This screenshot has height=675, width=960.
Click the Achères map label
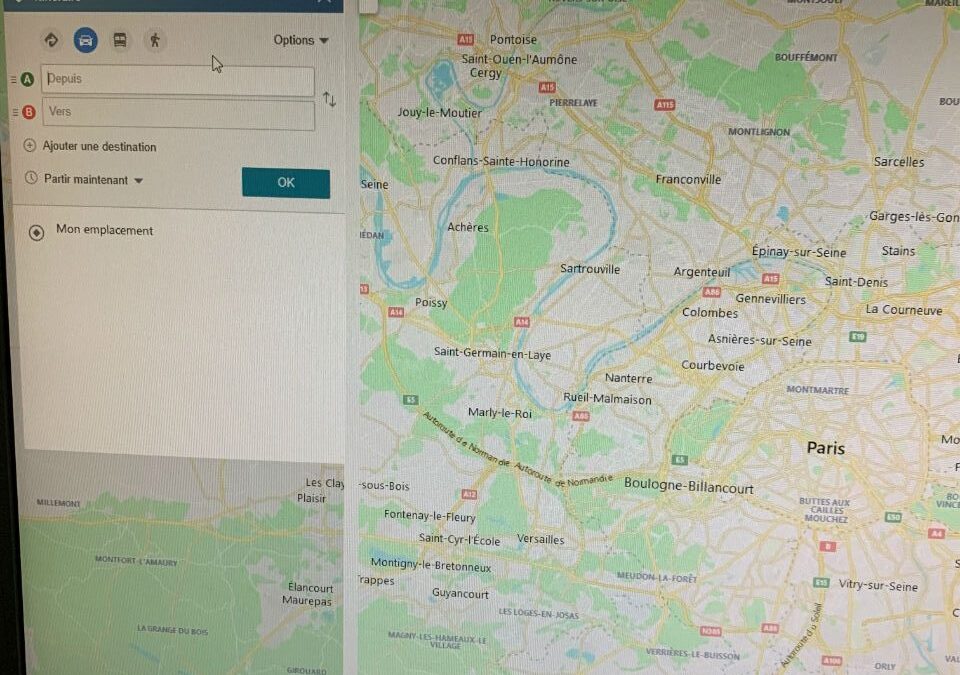[468, 227]
